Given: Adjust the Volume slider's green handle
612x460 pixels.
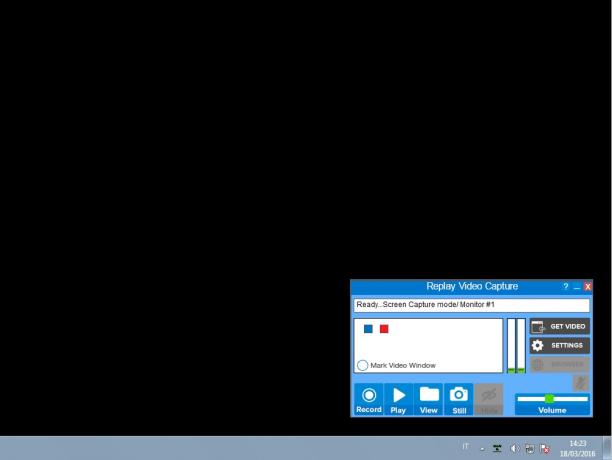Looking at the screenshot, I should click(x=549, y=399).
